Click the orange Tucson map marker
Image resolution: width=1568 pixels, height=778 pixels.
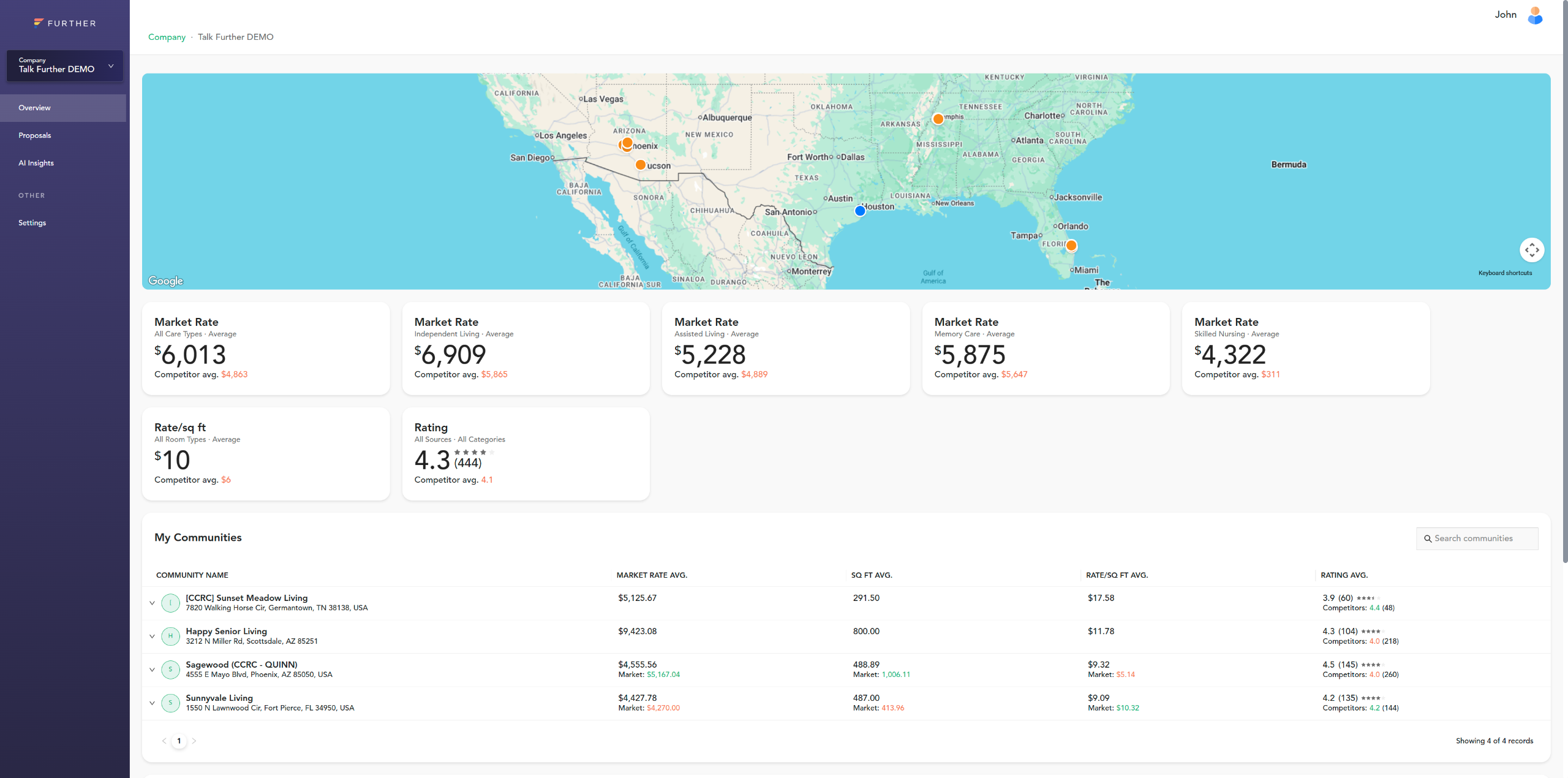(640, 165)
